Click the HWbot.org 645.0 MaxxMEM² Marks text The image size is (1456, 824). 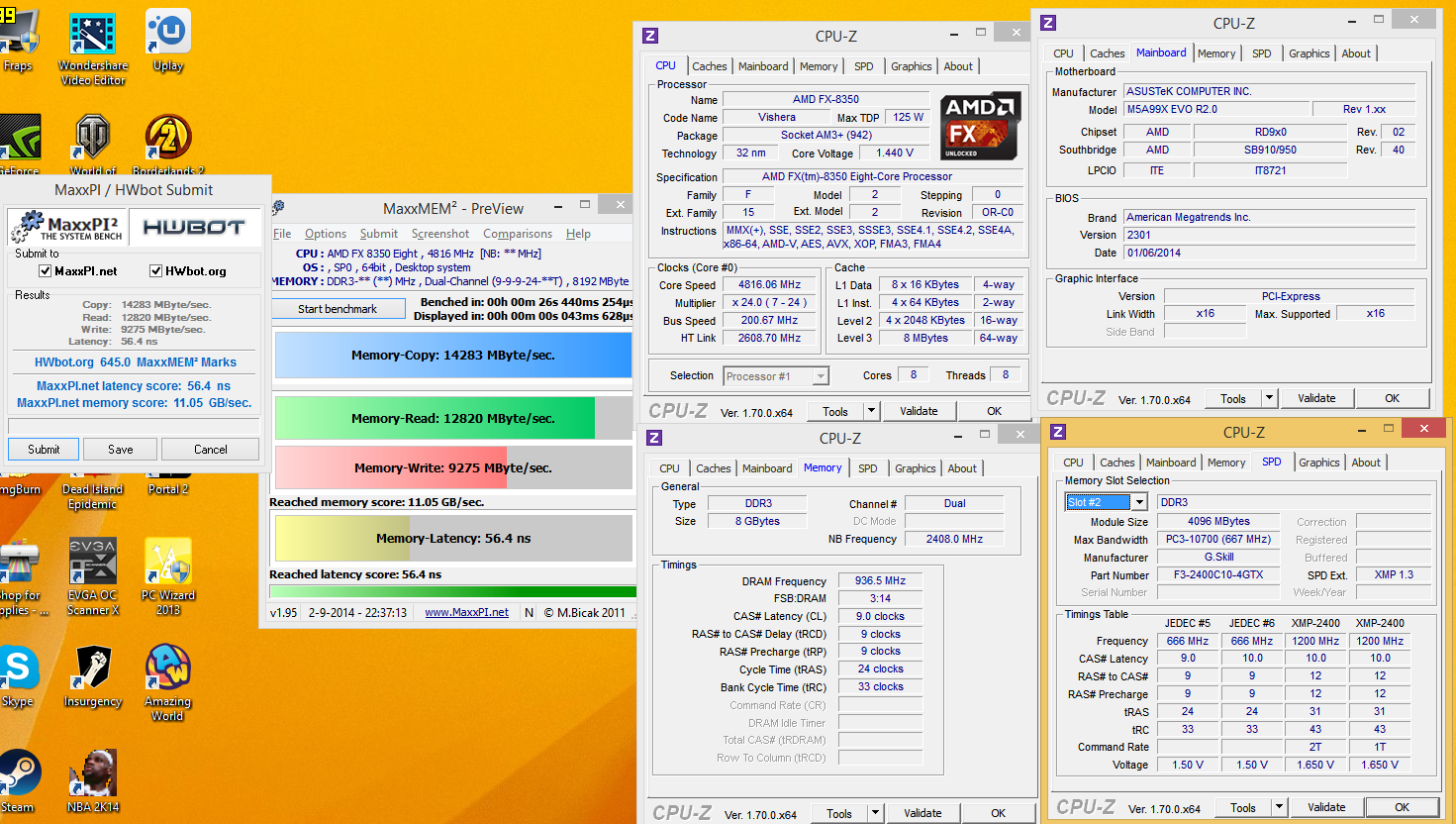tap(136, 363)
